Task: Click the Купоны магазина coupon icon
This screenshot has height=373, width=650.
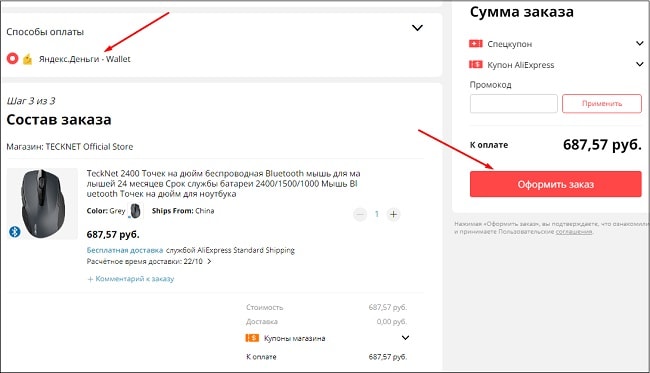Action: 252,338
